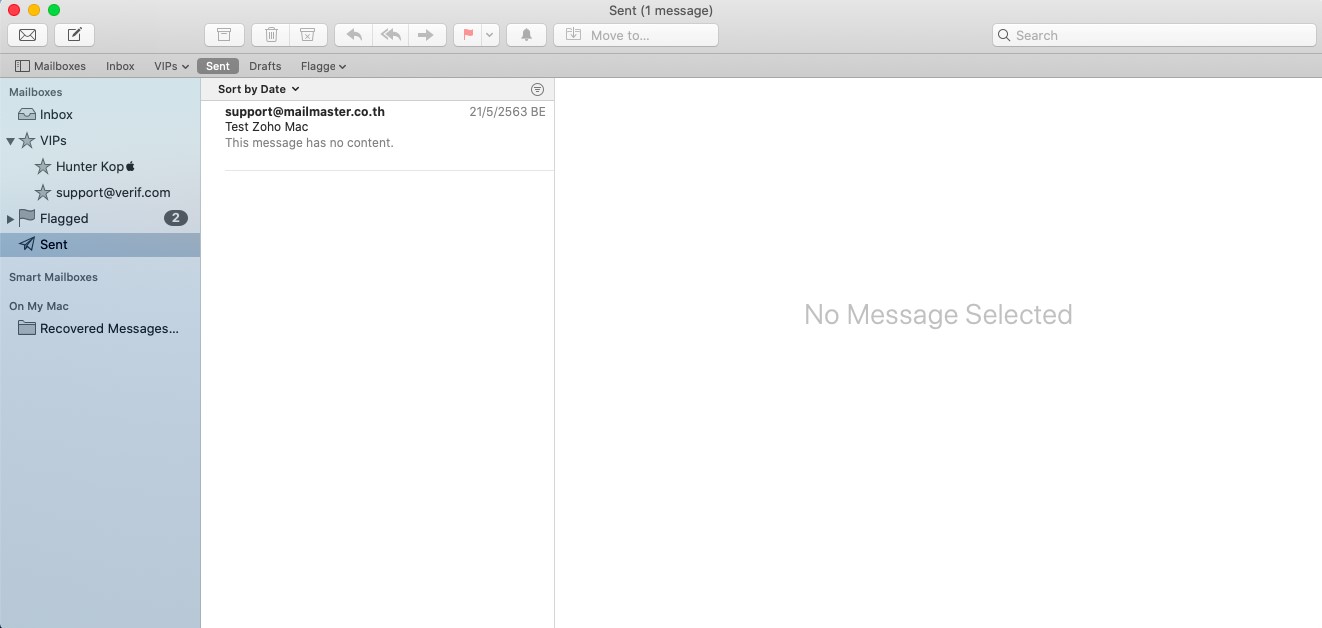Open the Recovered Messages folder
1322x628 pixels.
[100, 328]
